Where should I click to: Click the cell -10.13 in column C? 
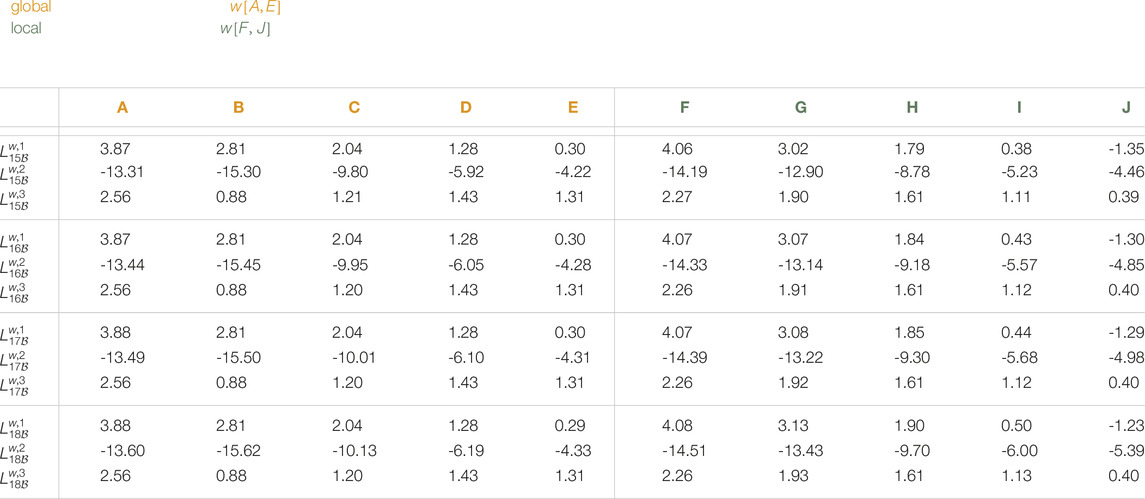pyautogui.click(x=354, y=452)
